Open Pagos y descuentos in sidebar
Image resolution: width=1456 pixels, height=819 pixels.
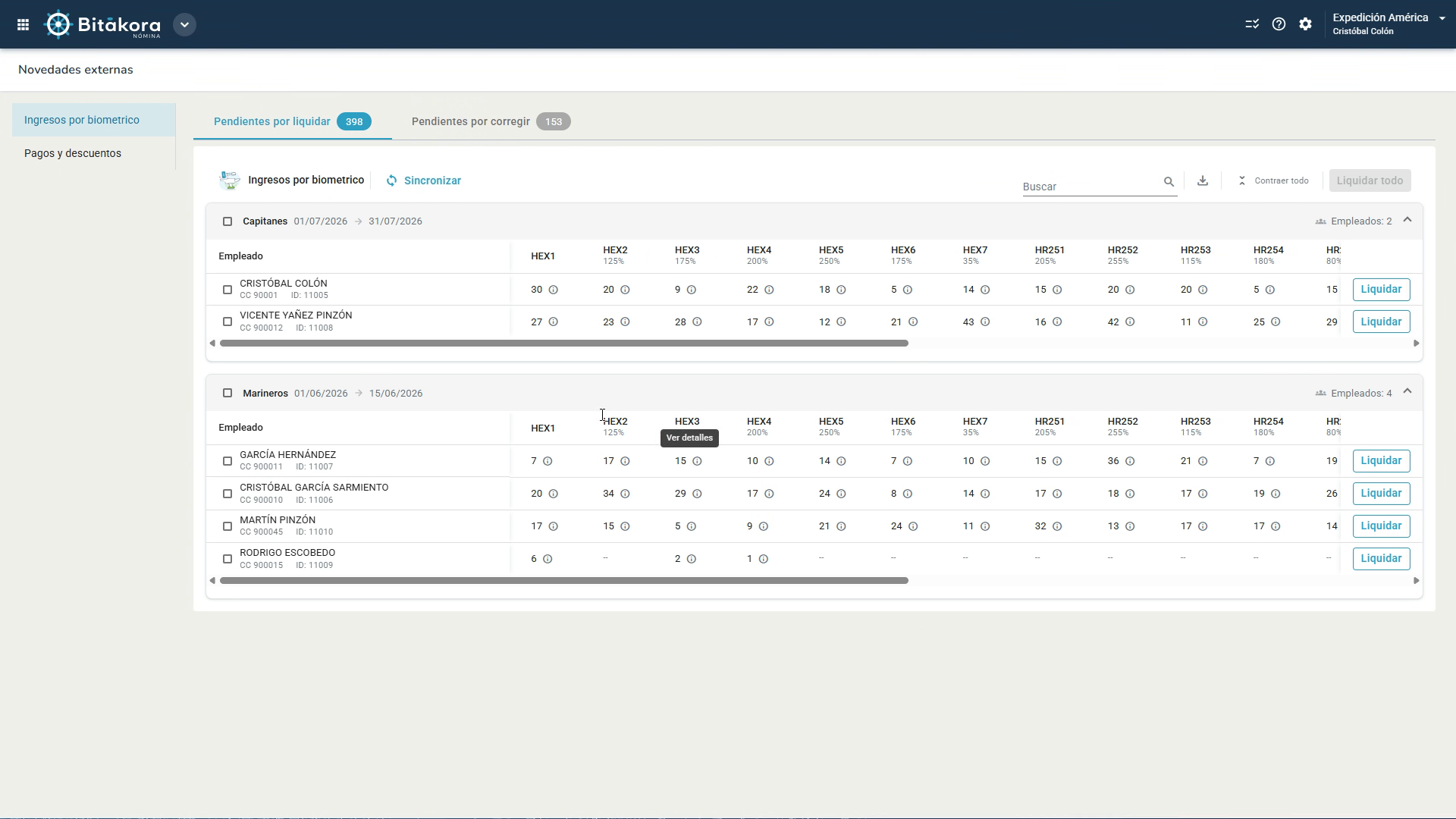coord(73,153)
